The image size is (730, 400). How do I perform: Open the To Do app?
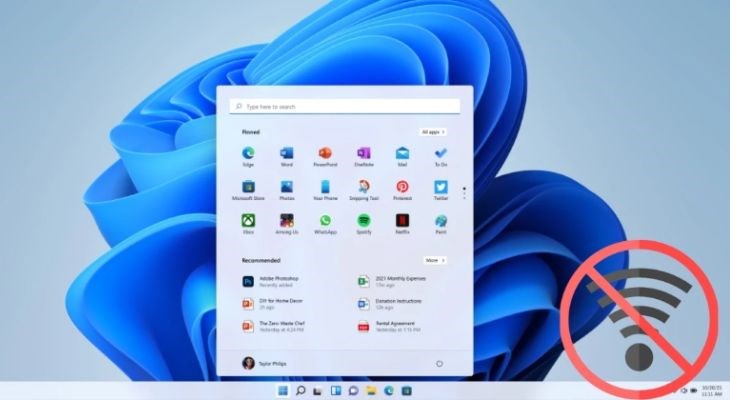[441, 156]
